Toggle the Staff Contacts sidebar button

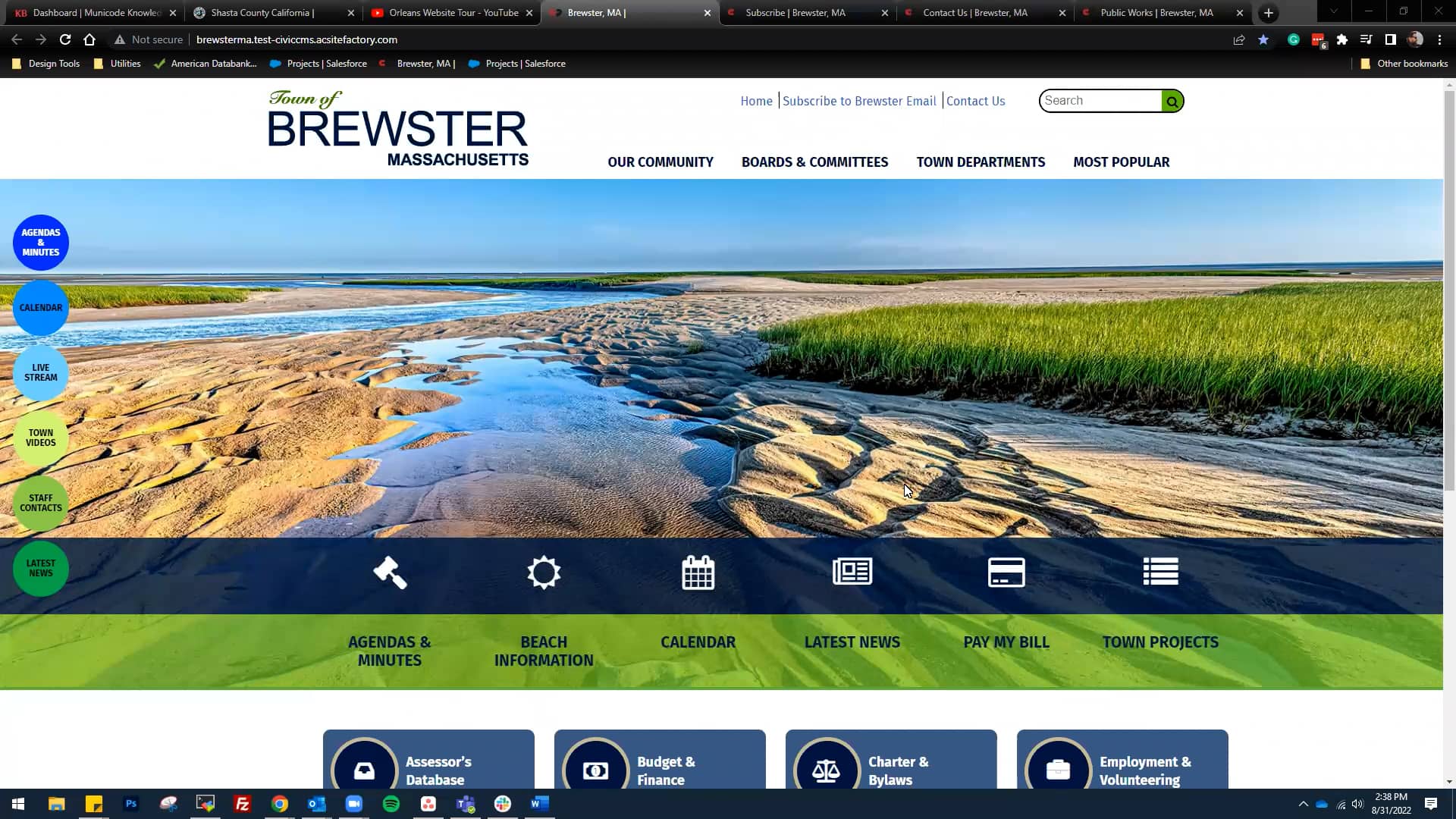click(41, 503)
